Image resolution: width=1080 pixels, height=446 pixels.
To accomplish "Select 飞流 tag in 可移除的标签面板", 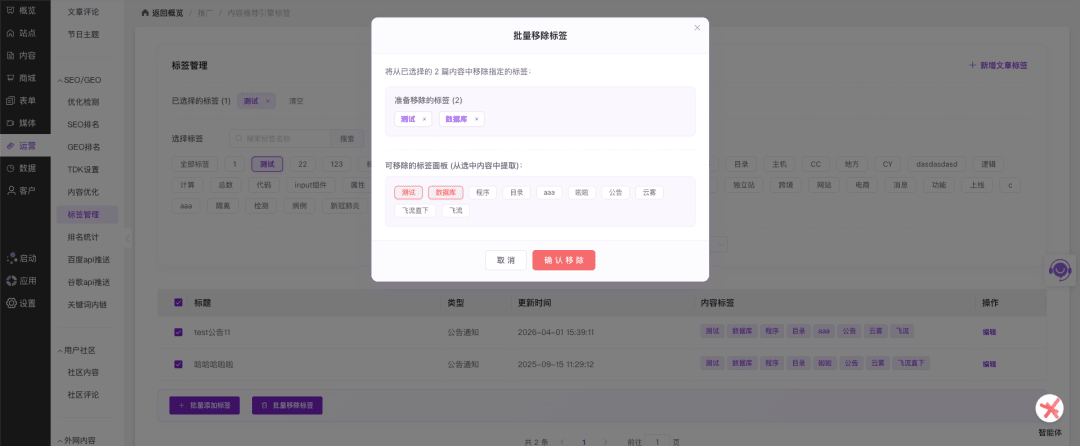I will [x=455, y=211].
